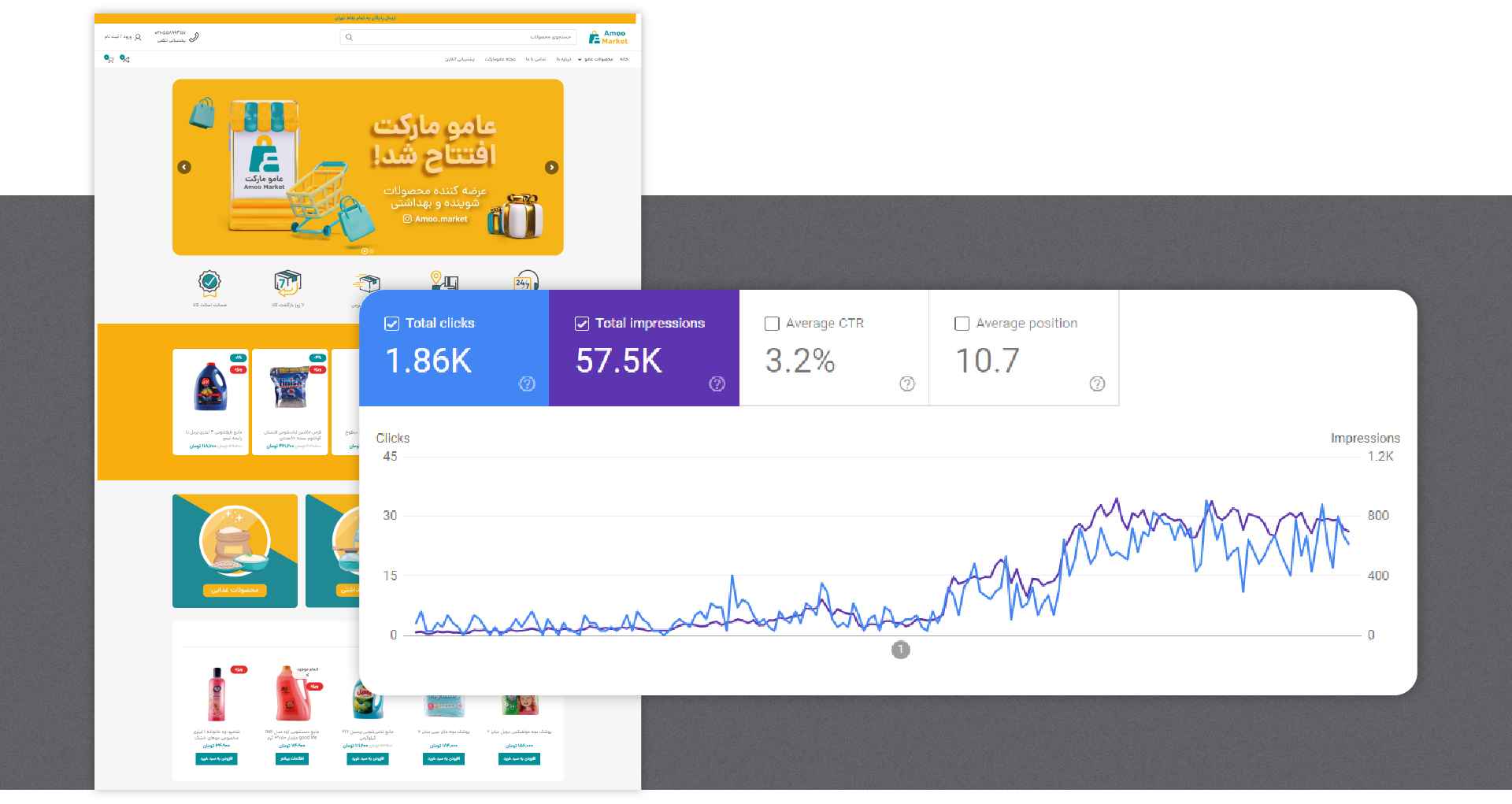Click more info button under red jug
The width and height of the screenshot is (1512, 804).
pyautogui.click(x=292, y=758)
